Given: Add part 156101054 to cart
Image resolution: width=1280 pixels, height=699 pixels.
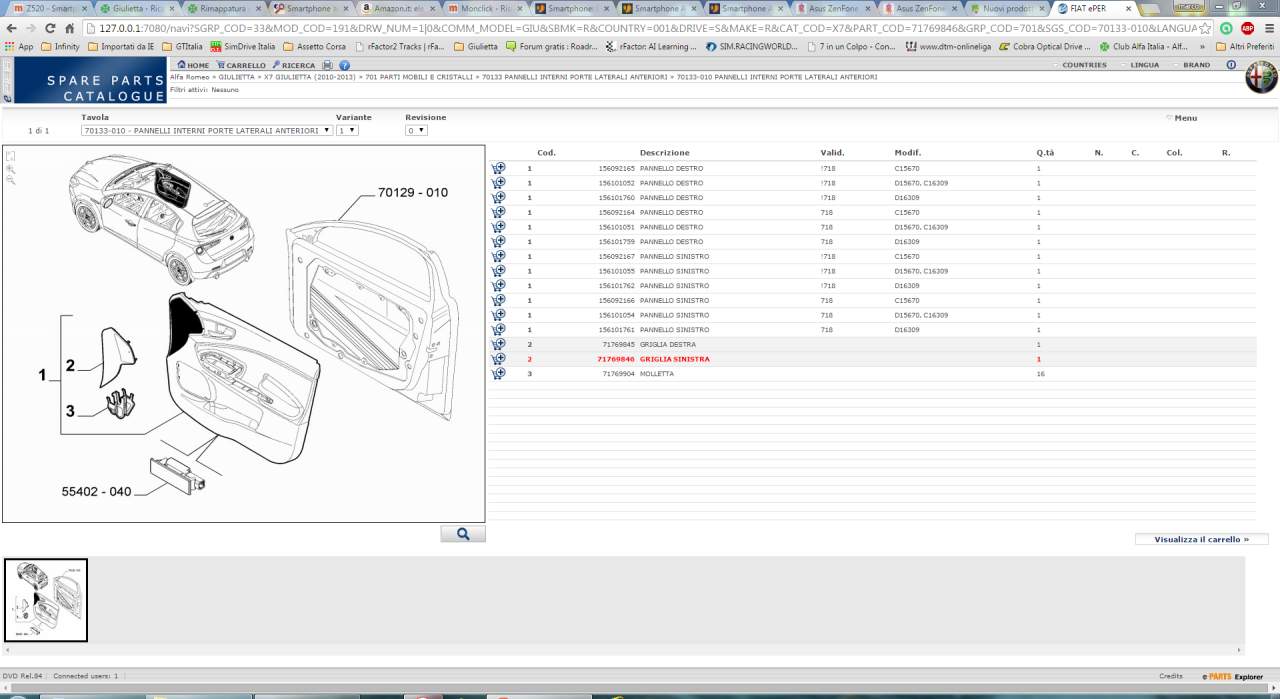Looking at the screenshot, I should pos(498,315).
